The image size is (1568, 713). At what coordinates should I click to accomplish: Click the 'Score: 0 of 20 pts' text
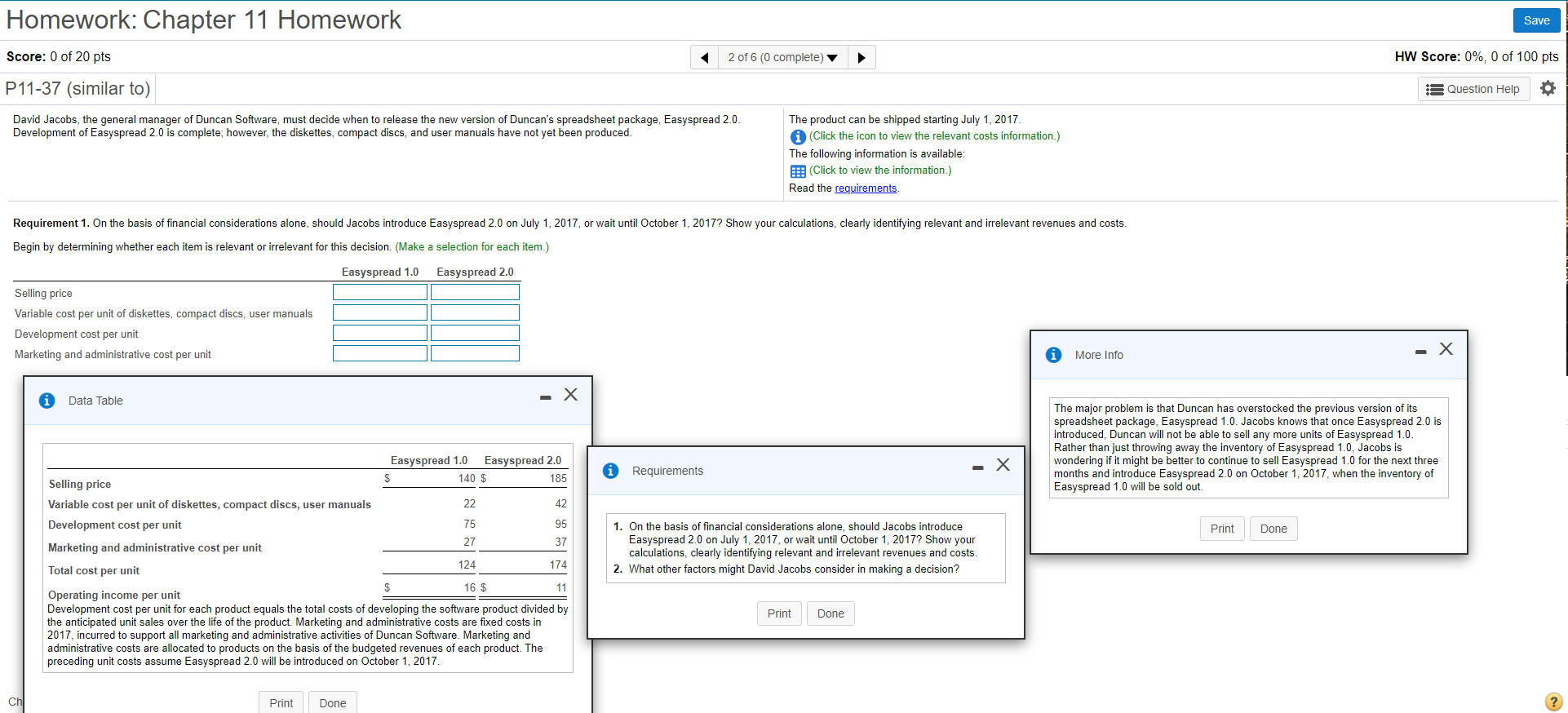click(59, 56)
